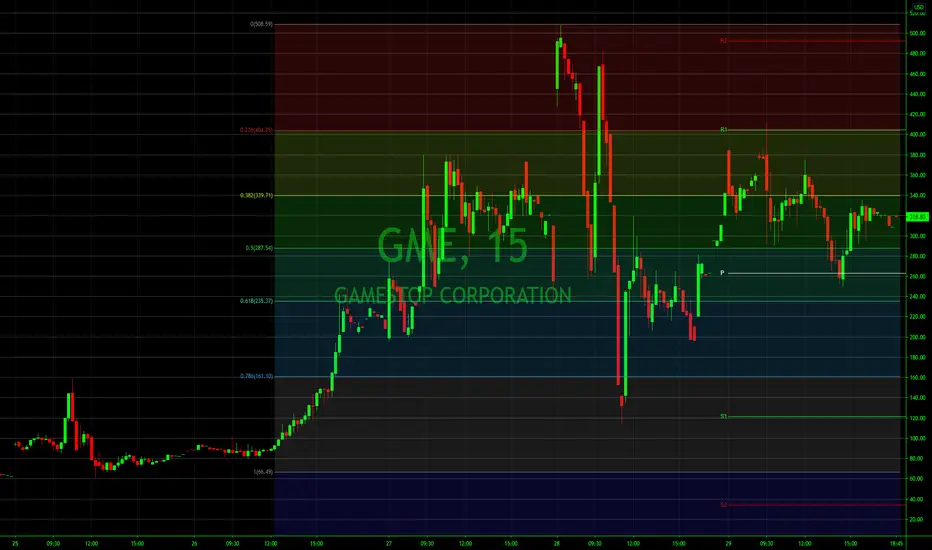Click the 140.00 price axis label

917,398
